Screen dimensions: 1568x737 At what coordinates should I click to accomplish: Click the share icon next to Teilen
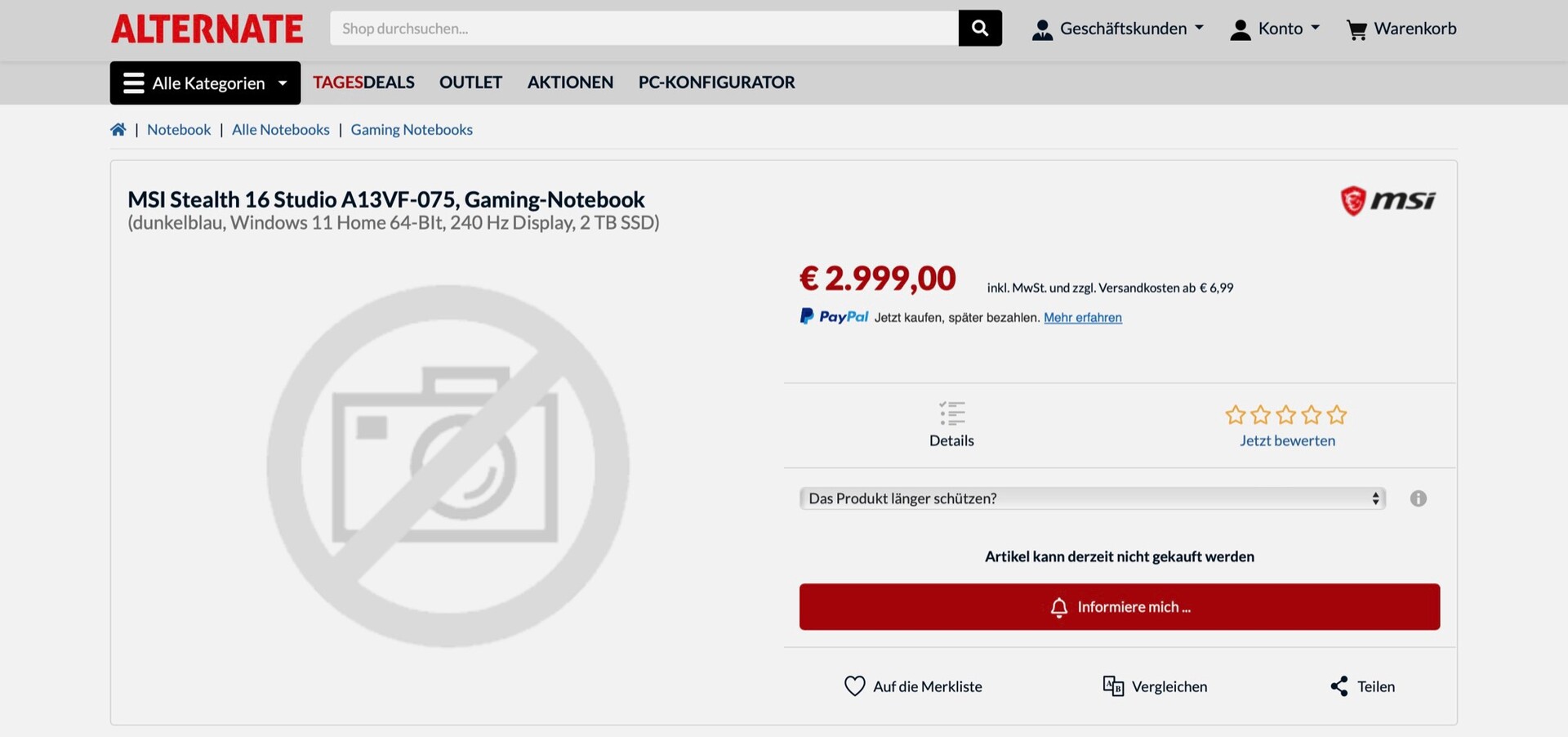tap(1339, 686)
